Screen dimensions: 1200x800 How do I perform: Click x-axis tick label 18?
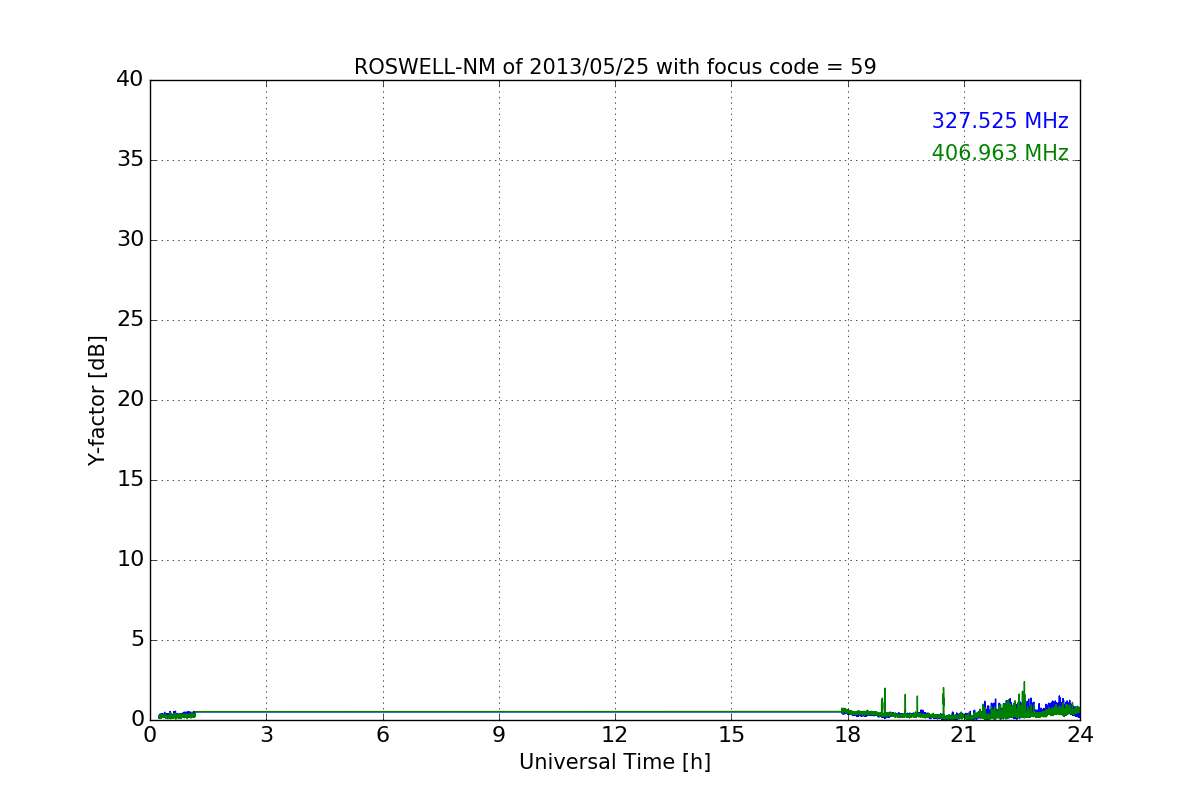(848, 735)
